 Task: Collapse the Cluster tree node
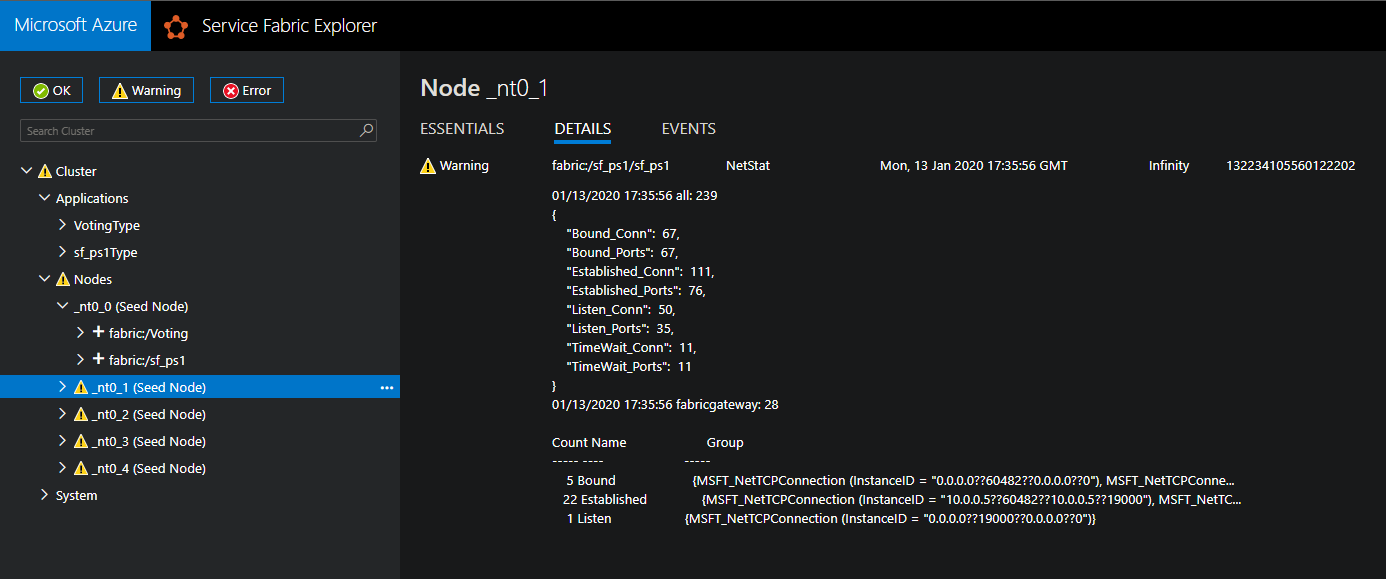26,172
